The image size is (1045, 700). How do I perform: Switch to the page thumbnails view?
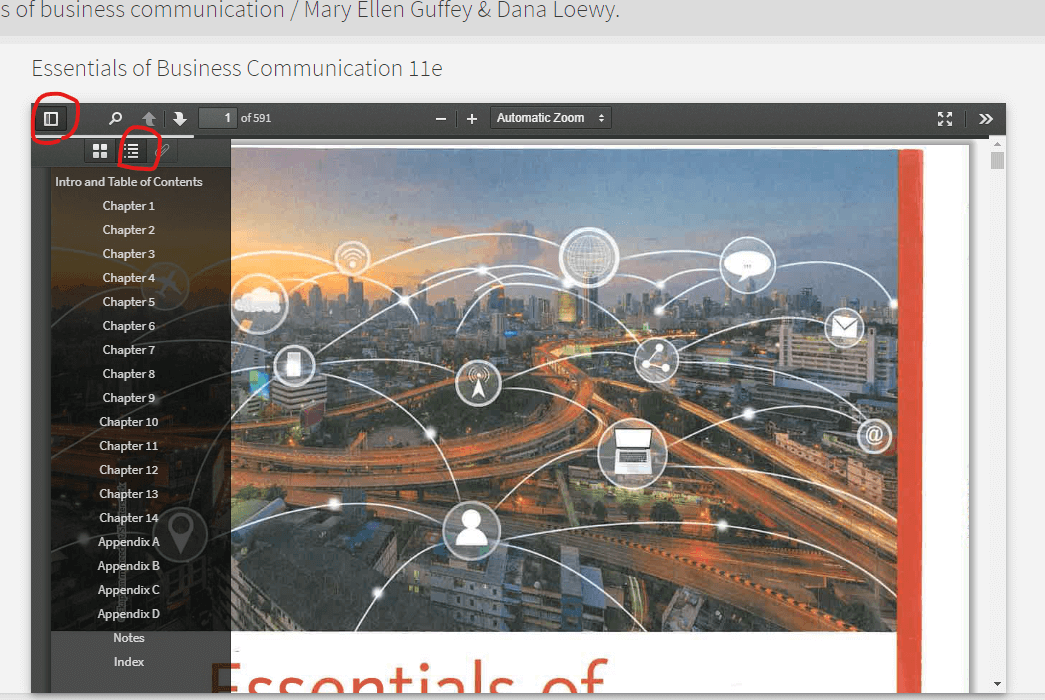coord(99,150)
